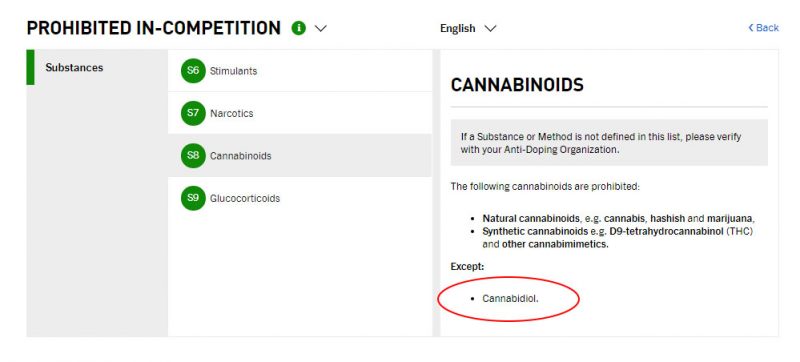Click the circled Cannabidiol exception entry
800x362 pixels.
coord(510,298)
